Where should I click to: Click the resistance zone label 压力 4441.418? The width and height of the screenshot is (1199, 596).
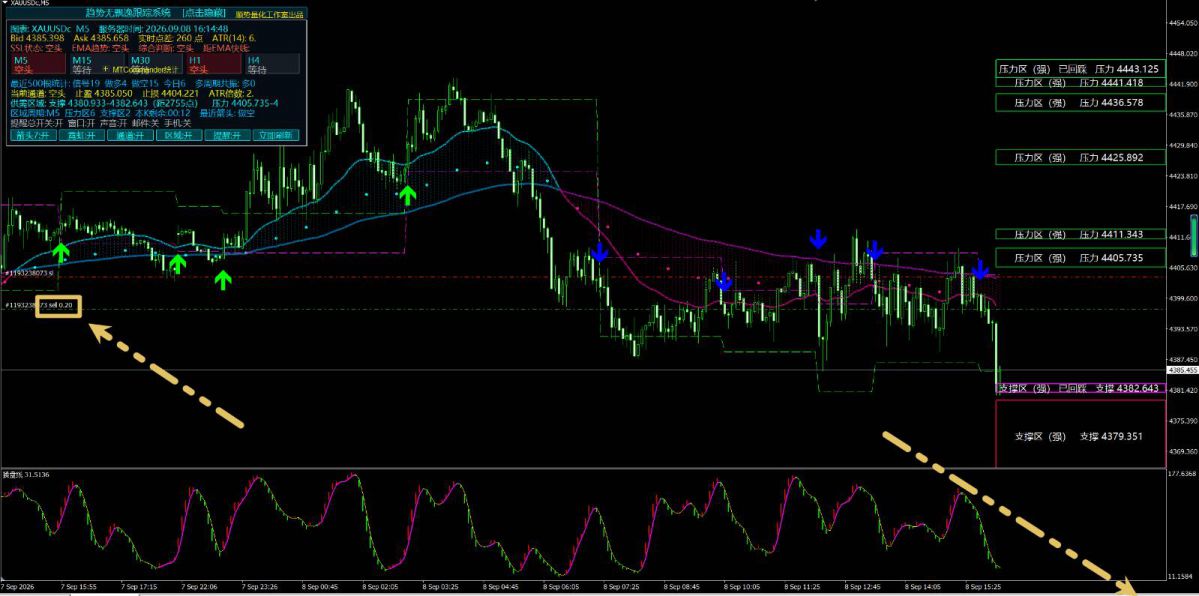[x=1080, y=83]
